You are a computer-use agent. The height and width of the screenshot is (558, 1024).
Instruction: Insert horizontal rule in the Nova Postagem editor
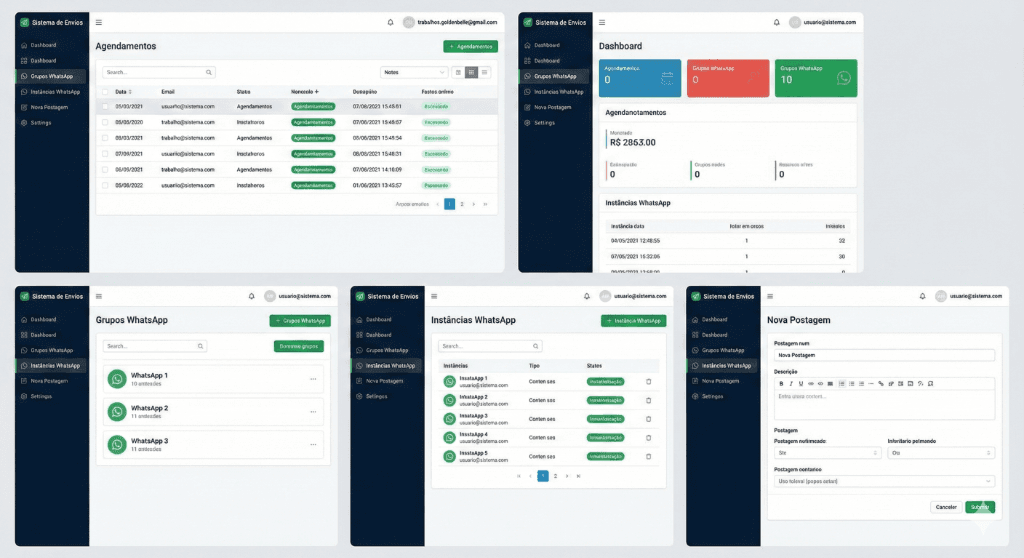coord(871,384)
